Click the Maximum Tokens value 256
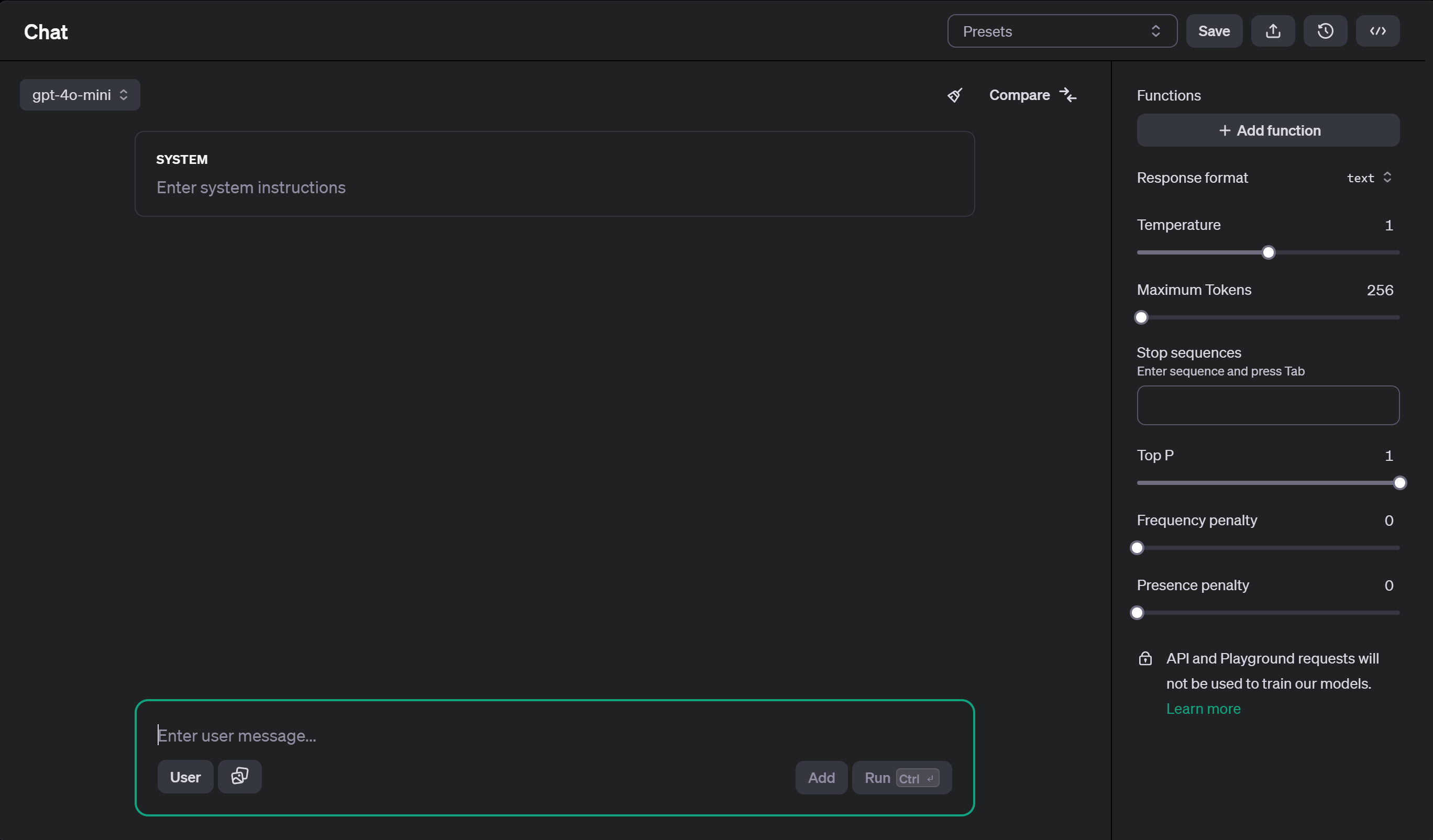Screen dimensions: 1433x840 [x=1380, y=291]
